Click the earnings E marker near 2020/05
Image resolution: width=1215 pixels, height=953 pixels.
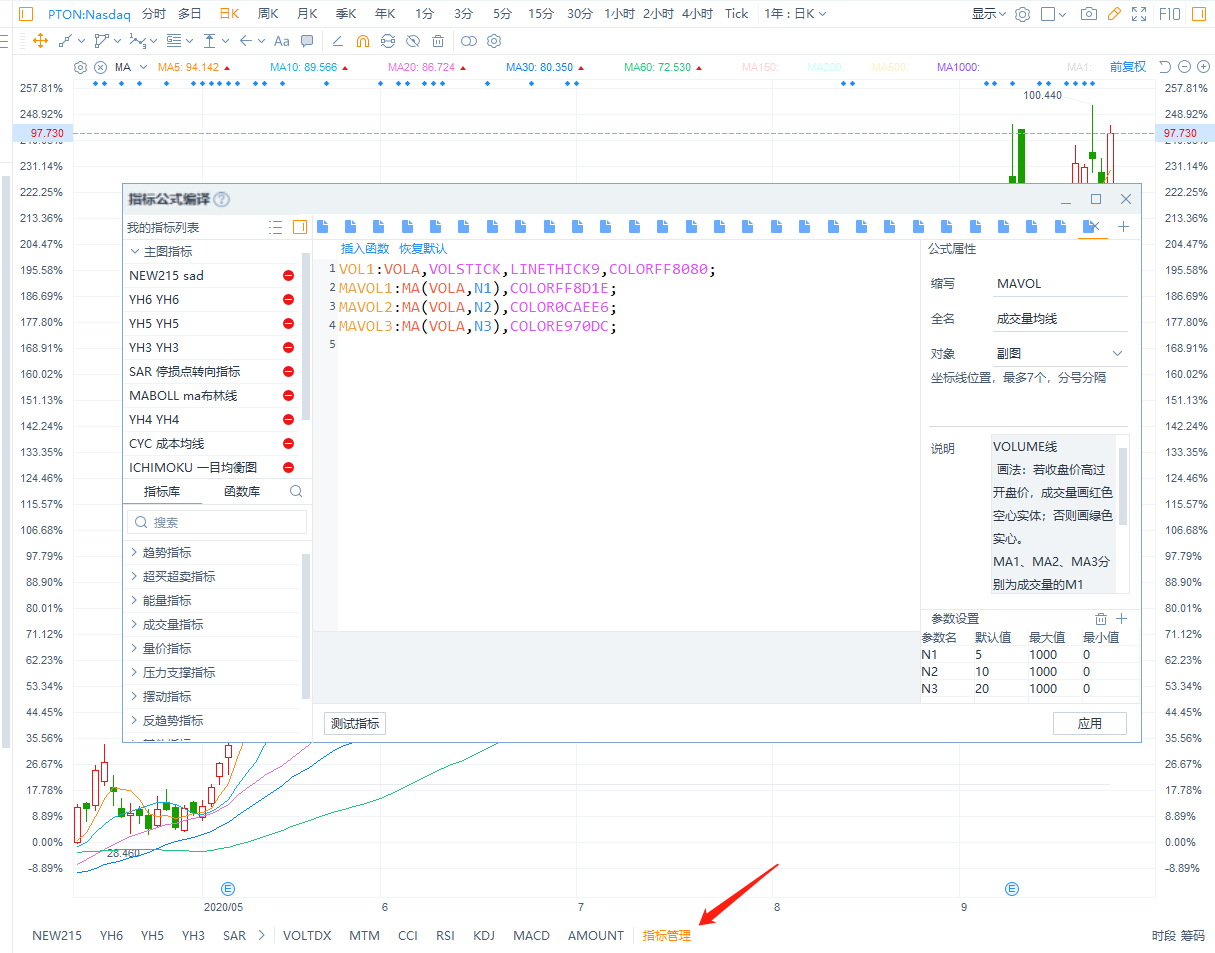(228, 888)
